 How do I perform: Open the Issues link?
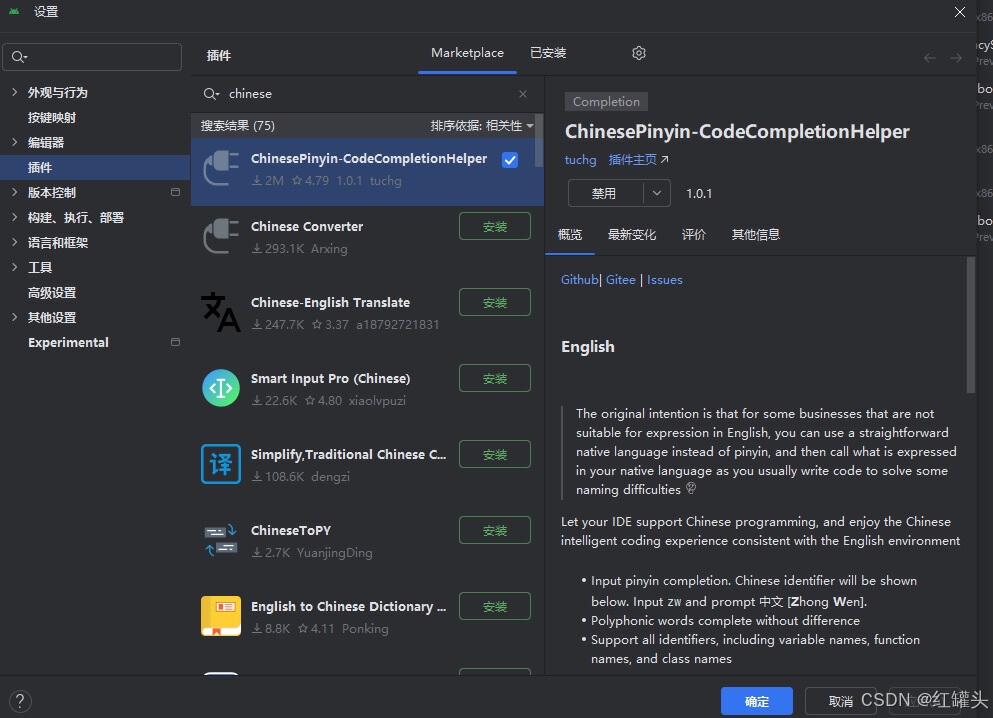click(x=664, y=280)
